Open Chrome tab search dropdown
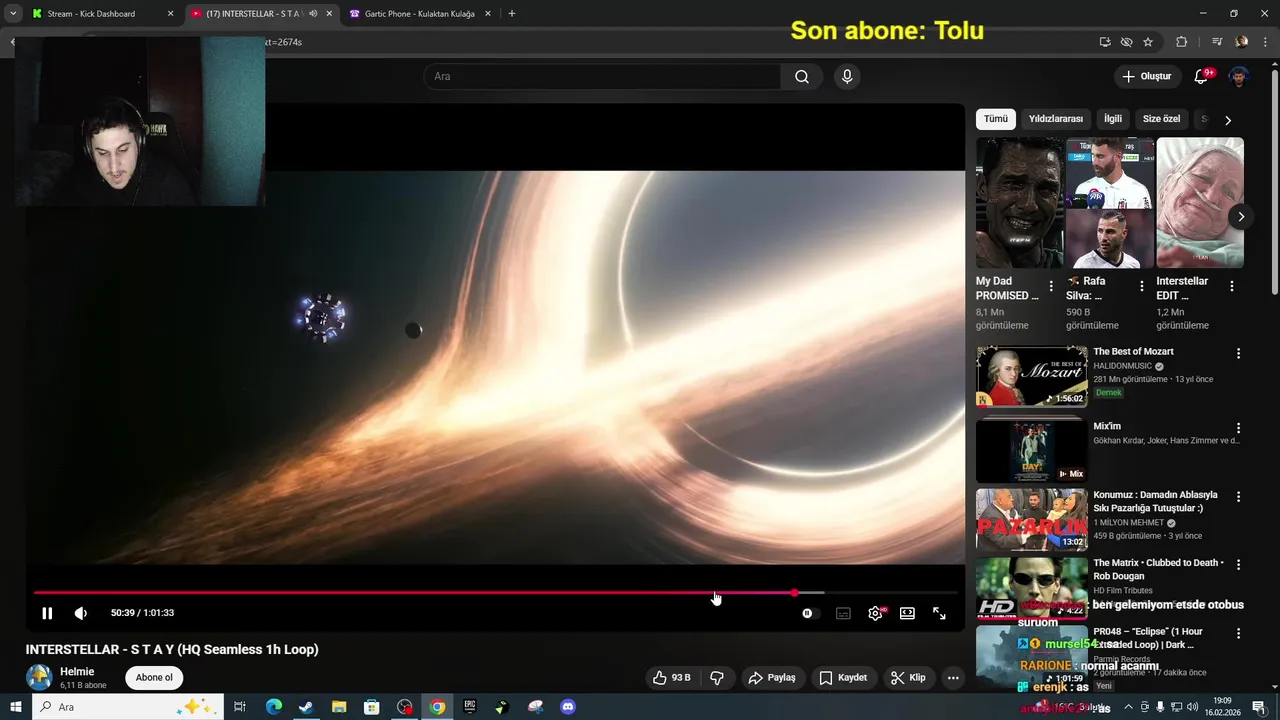Image resolution: width=1280 pixels, height=720 pixels. (x=13, y=14)
